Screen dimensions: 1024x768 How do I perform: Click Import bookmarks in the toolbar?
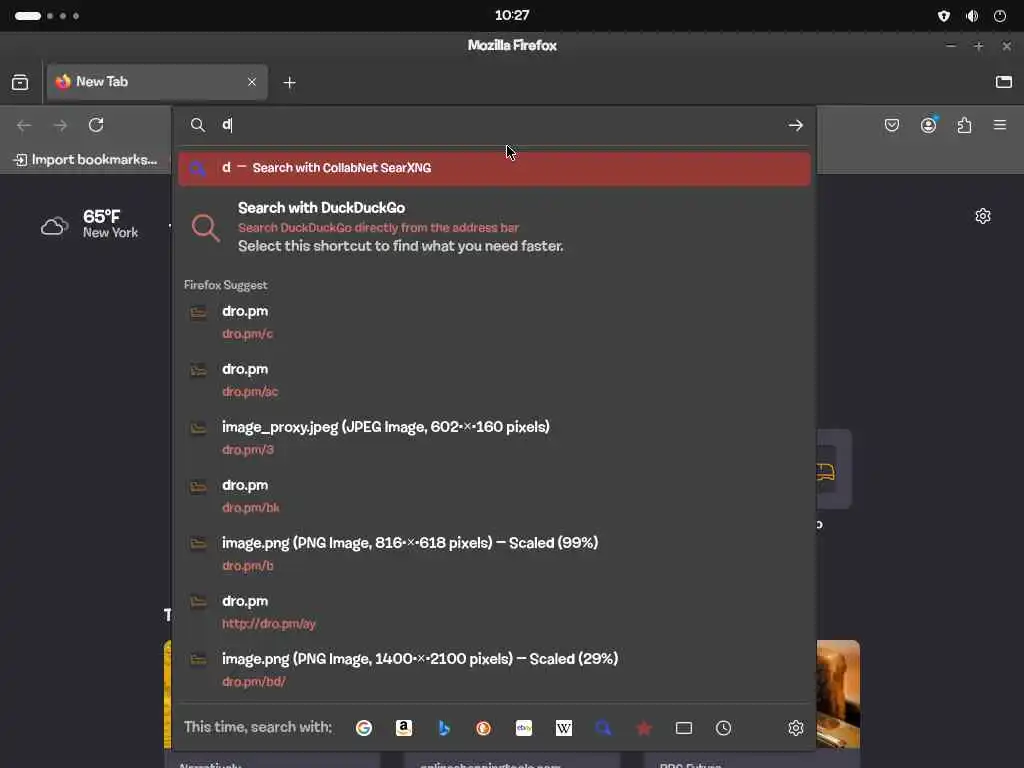point(86,160)
